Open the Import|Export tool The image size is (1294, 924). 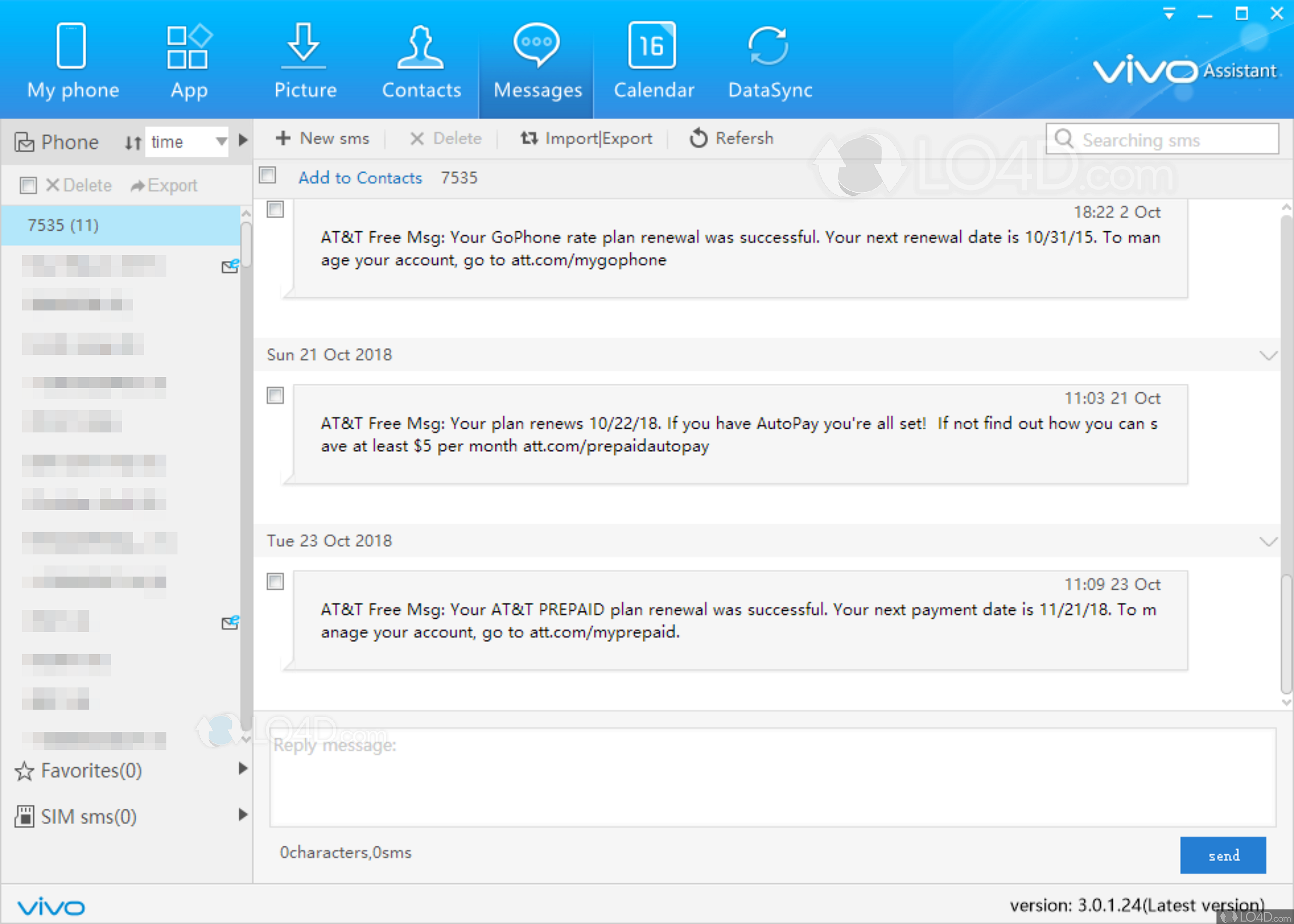(586, 138)
